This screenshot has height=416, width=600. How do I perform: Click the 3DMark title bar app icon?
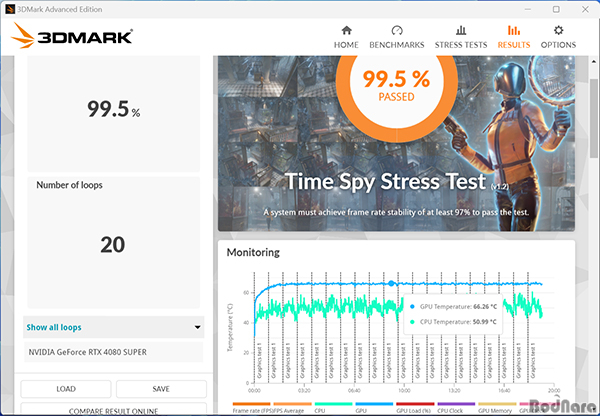point(10,9)
